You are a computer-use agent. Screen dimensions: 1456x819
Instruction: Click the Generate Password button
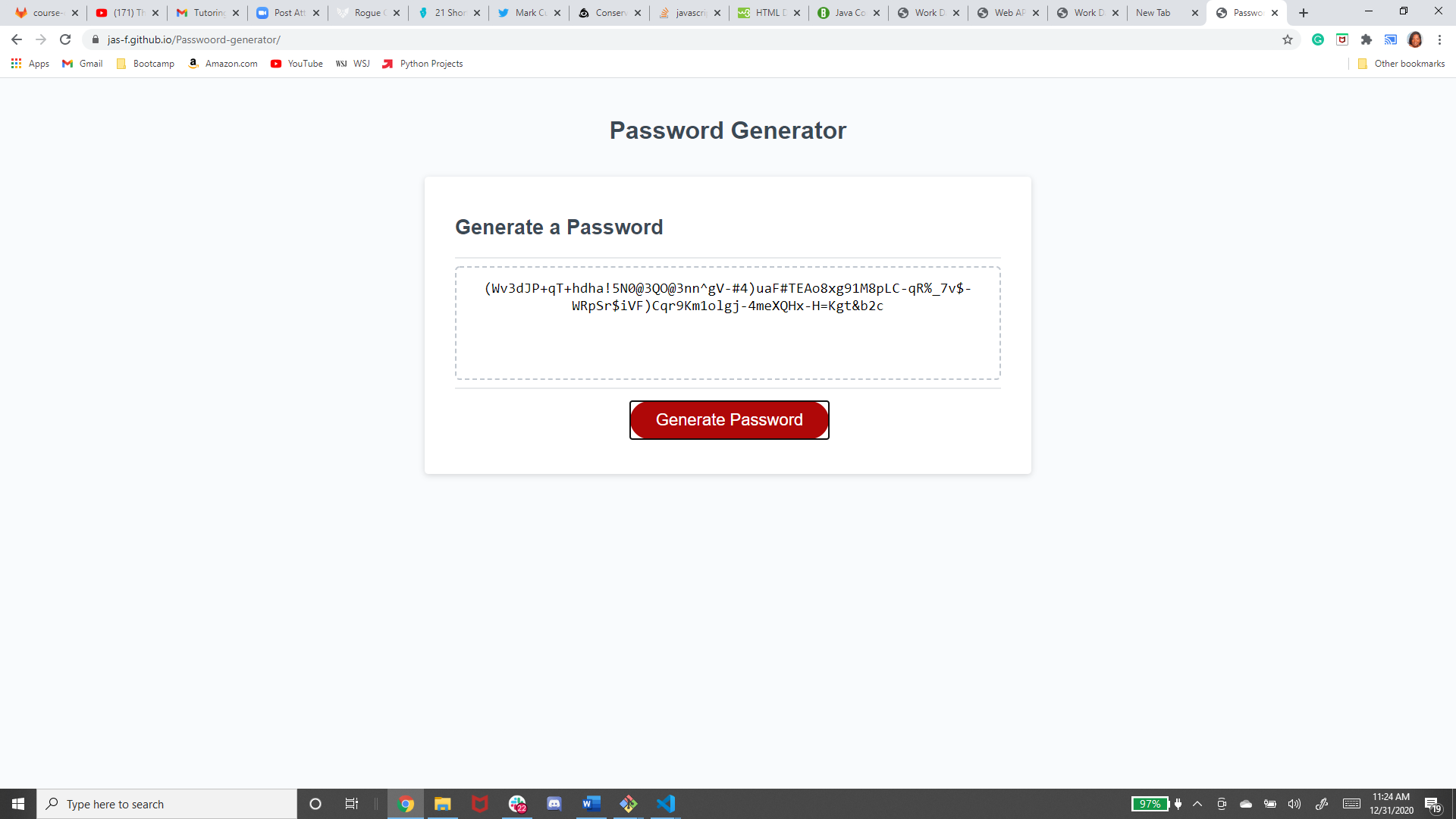[x=729, y=419]
